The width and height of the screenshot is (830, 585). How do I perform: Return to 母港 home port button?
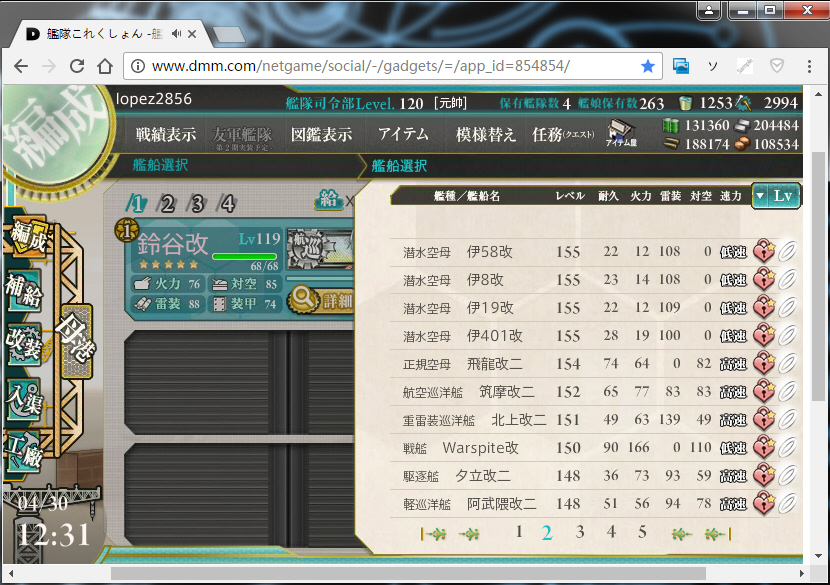(x=77, y=341)
